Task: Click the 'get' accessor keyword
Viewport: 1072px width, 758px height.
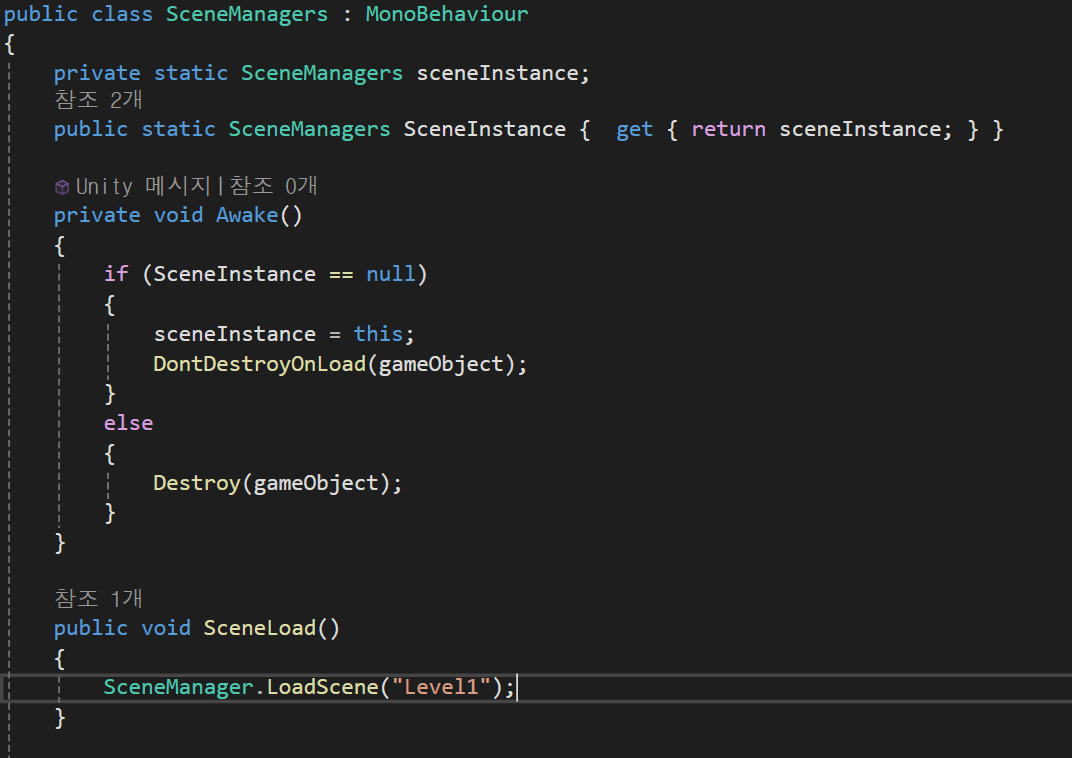Action: click(634, 130)
